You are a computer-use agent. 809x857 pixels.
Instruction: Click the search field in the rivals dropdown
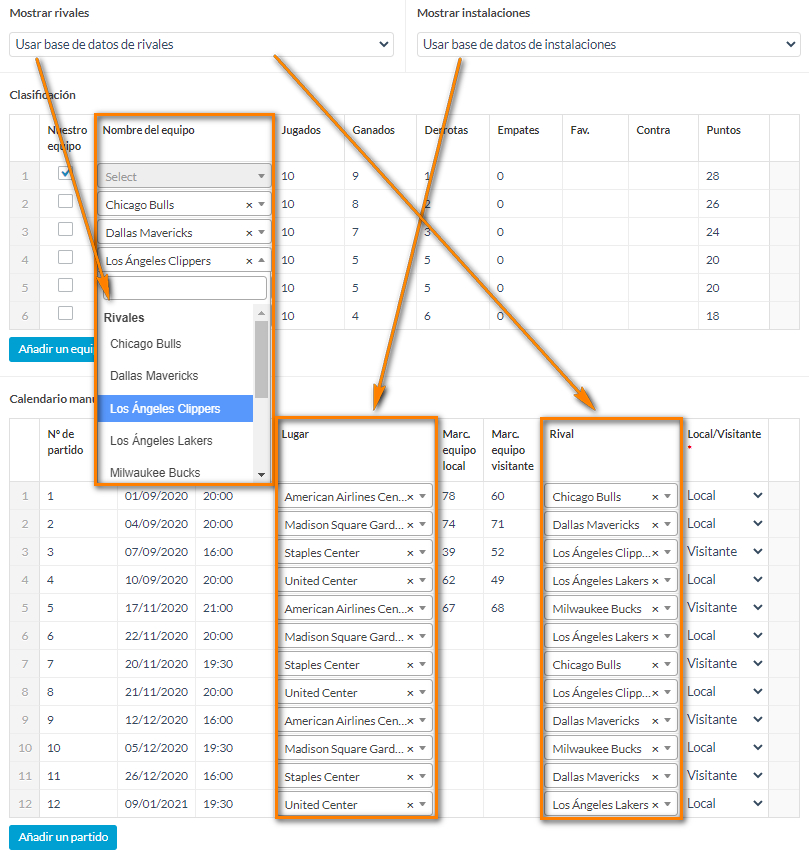click(184, 288)
